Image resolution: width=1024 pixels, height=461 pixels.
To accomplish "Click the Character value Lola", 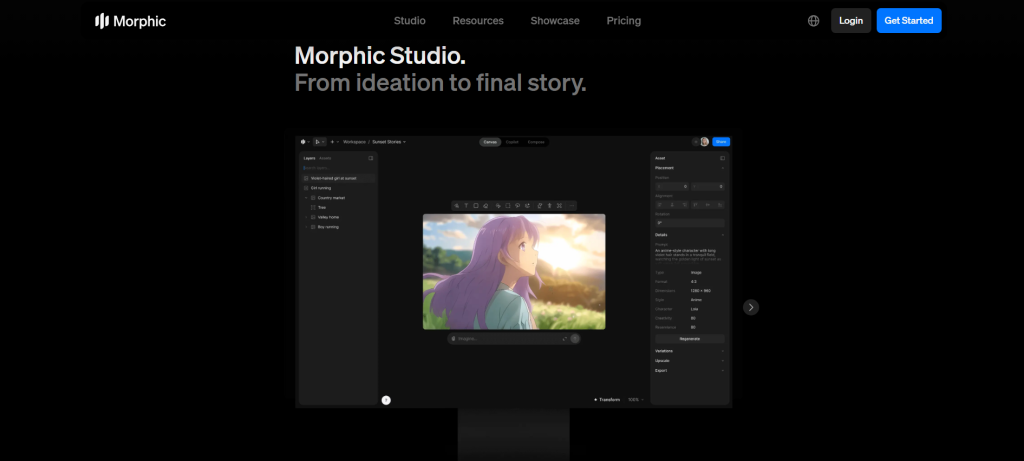I will (x=694, y=309).
